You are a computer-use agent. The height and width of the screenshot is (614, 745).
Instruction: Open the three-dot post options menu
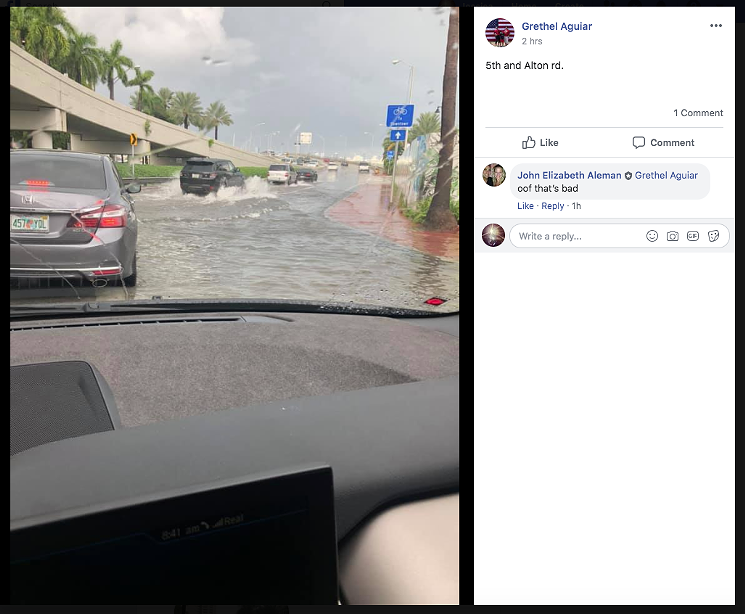(x=716, y=26)
